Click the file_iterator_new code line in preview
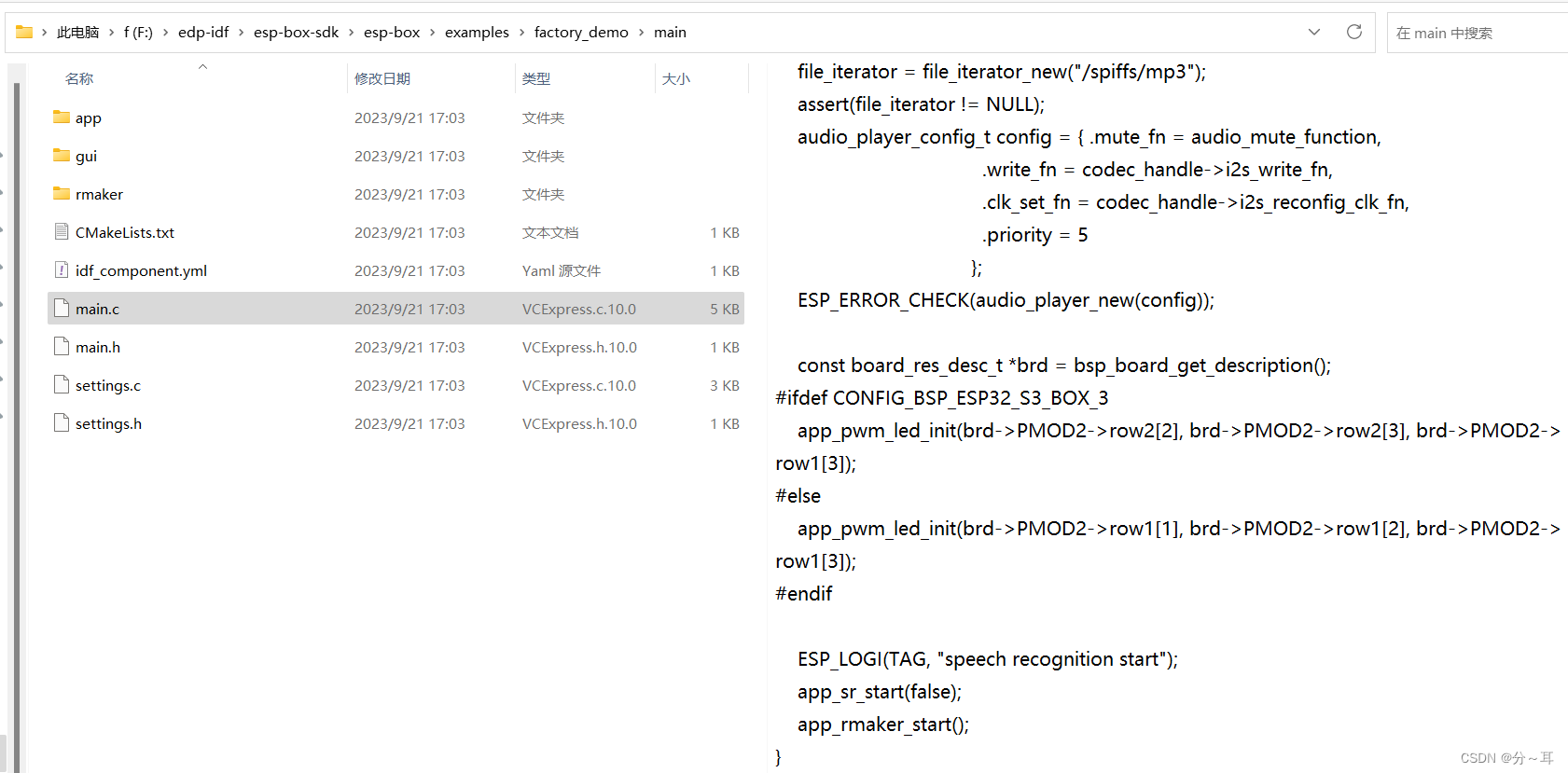This screenshot has width=1568, height=773. coord(1002,72)
